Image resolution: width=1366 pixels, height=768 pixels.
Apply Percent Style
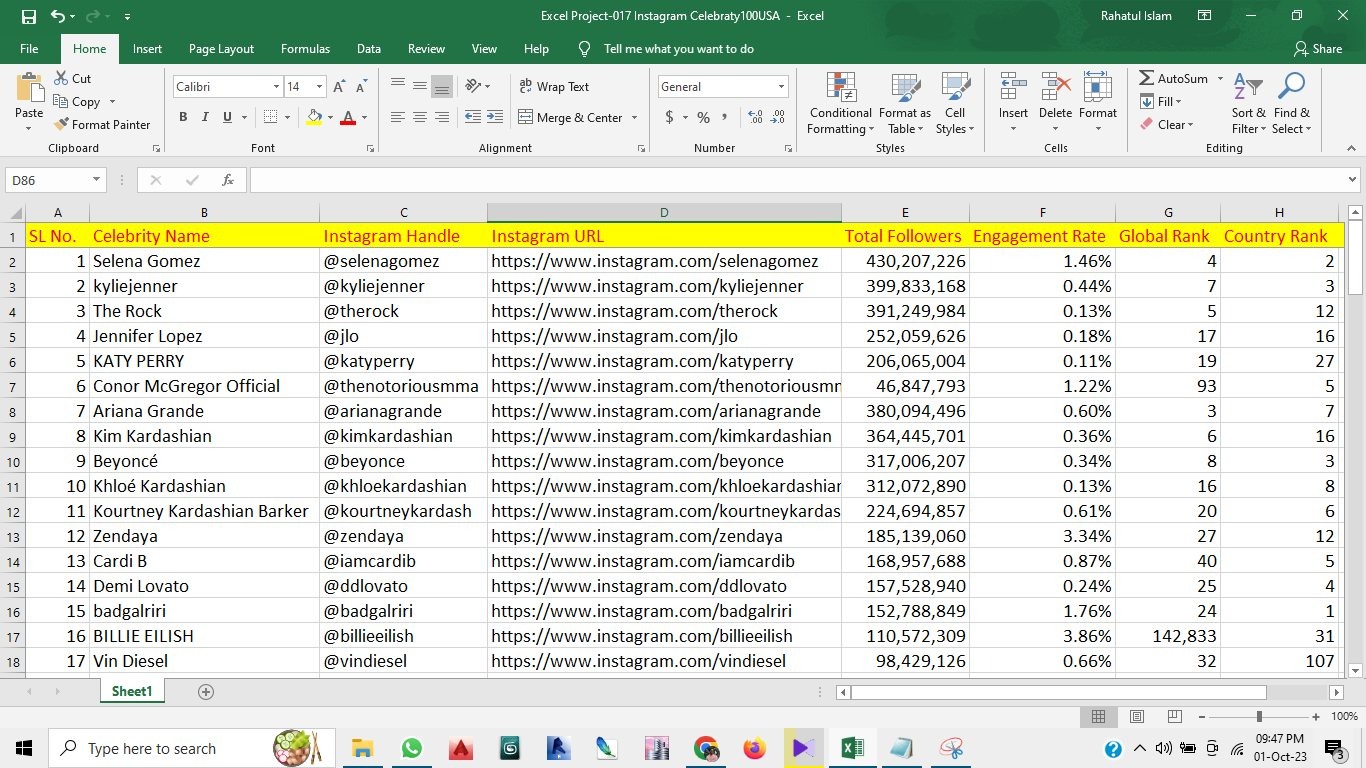coord(703,118)
